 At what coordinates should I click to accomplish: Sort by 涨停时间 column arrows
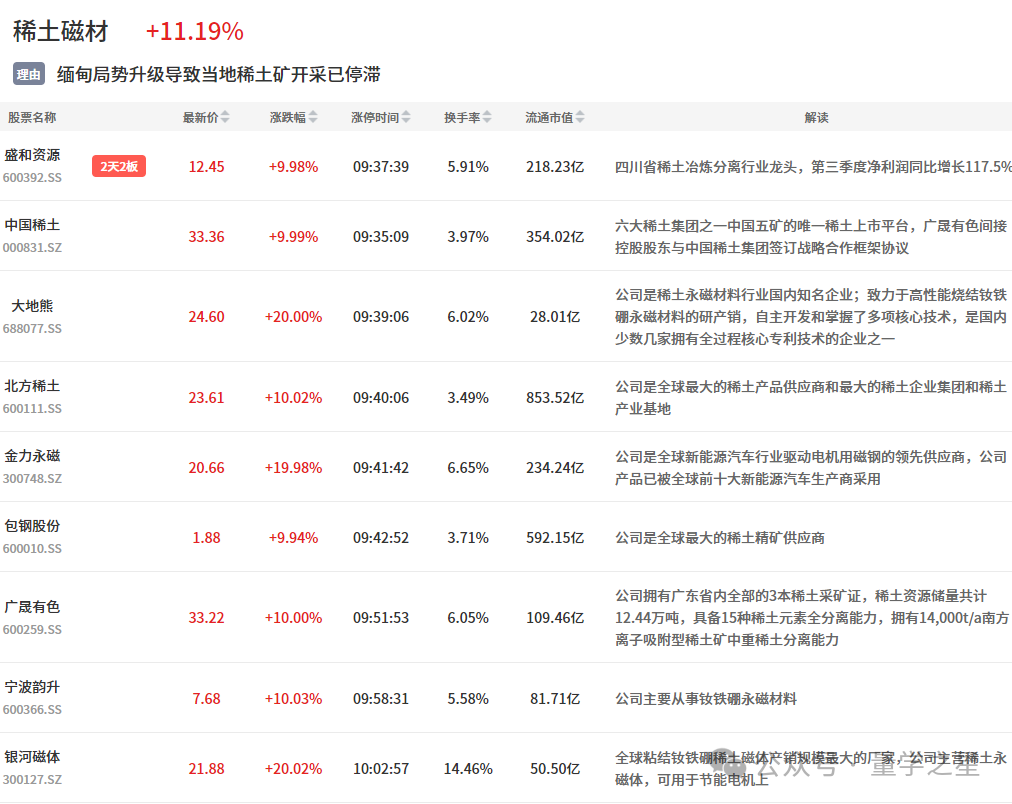pos(406,117)
